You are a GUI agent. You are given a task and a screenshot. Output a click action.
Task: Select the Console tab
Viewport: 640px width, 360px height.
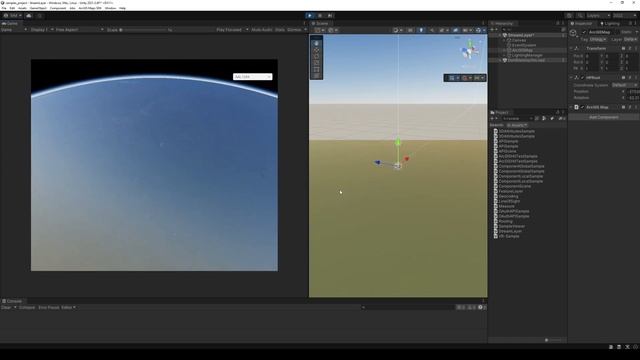pos(12,301)
